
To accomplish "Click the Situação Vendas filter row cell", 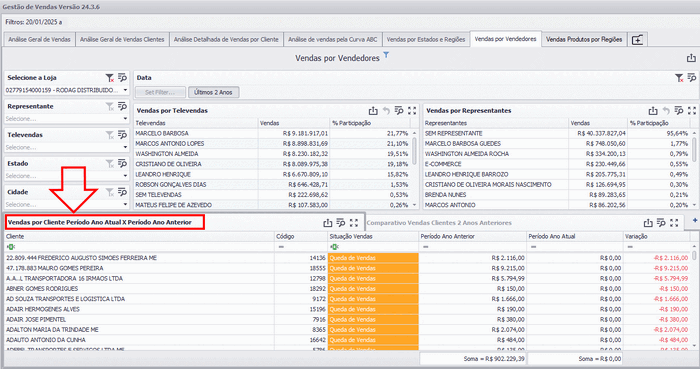I will coord(373,247).
